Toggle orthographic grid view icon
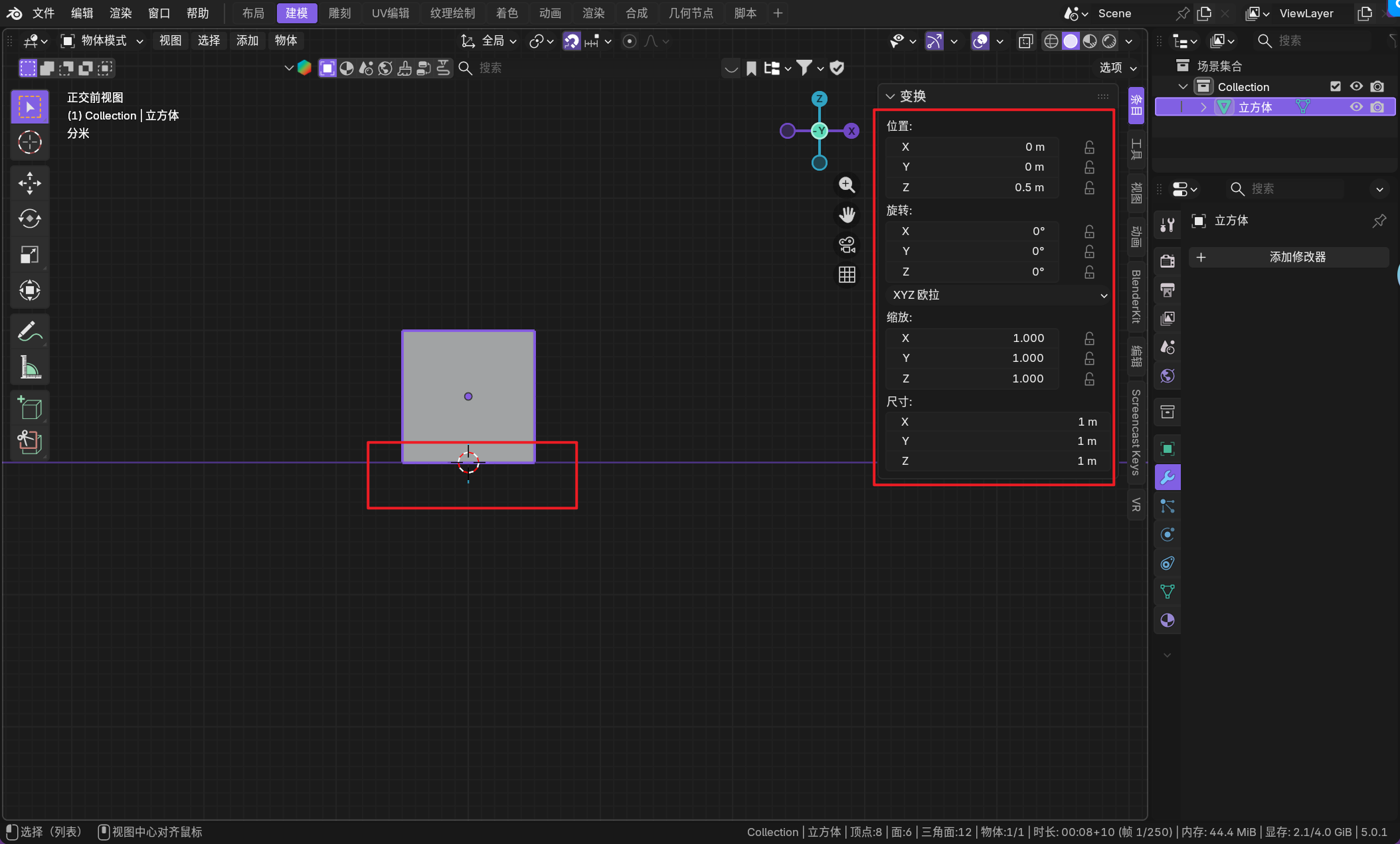The height and width of the screenshot is (844, 1400). click(847, 275)
